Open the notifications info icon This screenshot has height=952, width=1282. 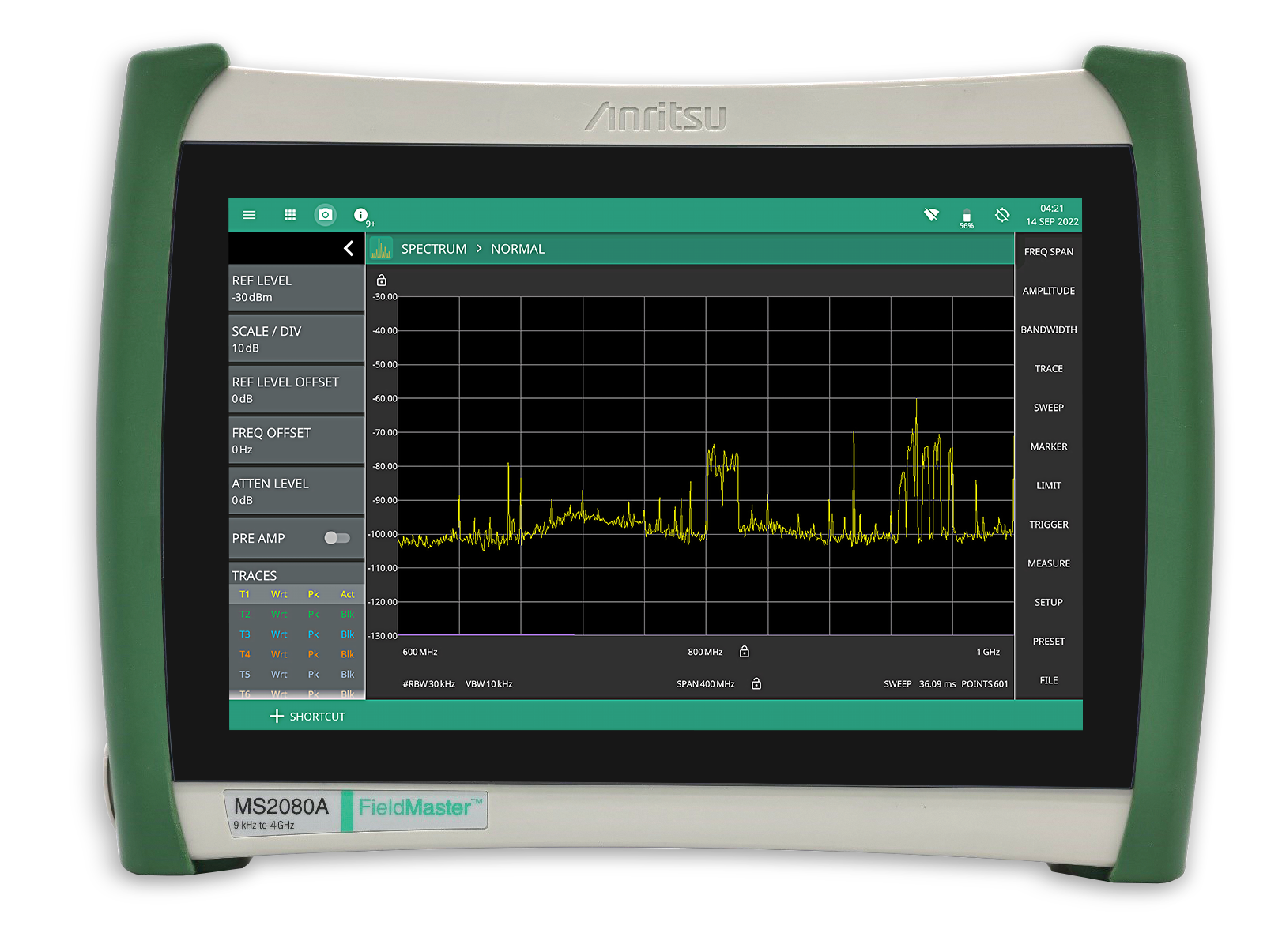pos(361,215)
